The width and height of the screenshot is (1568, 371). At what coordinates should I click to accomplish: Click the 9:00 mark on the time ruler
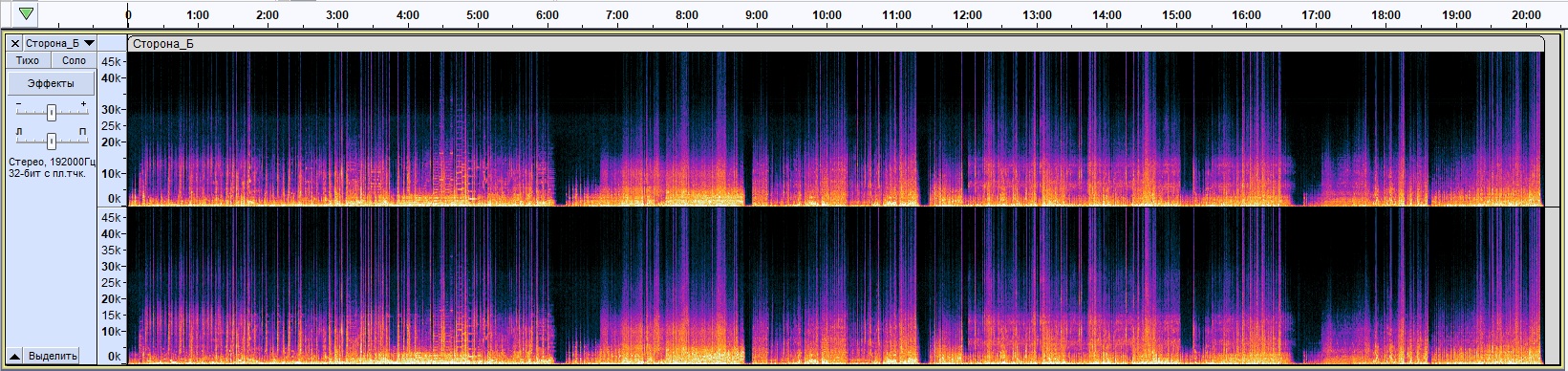click(x=757, y=15)
